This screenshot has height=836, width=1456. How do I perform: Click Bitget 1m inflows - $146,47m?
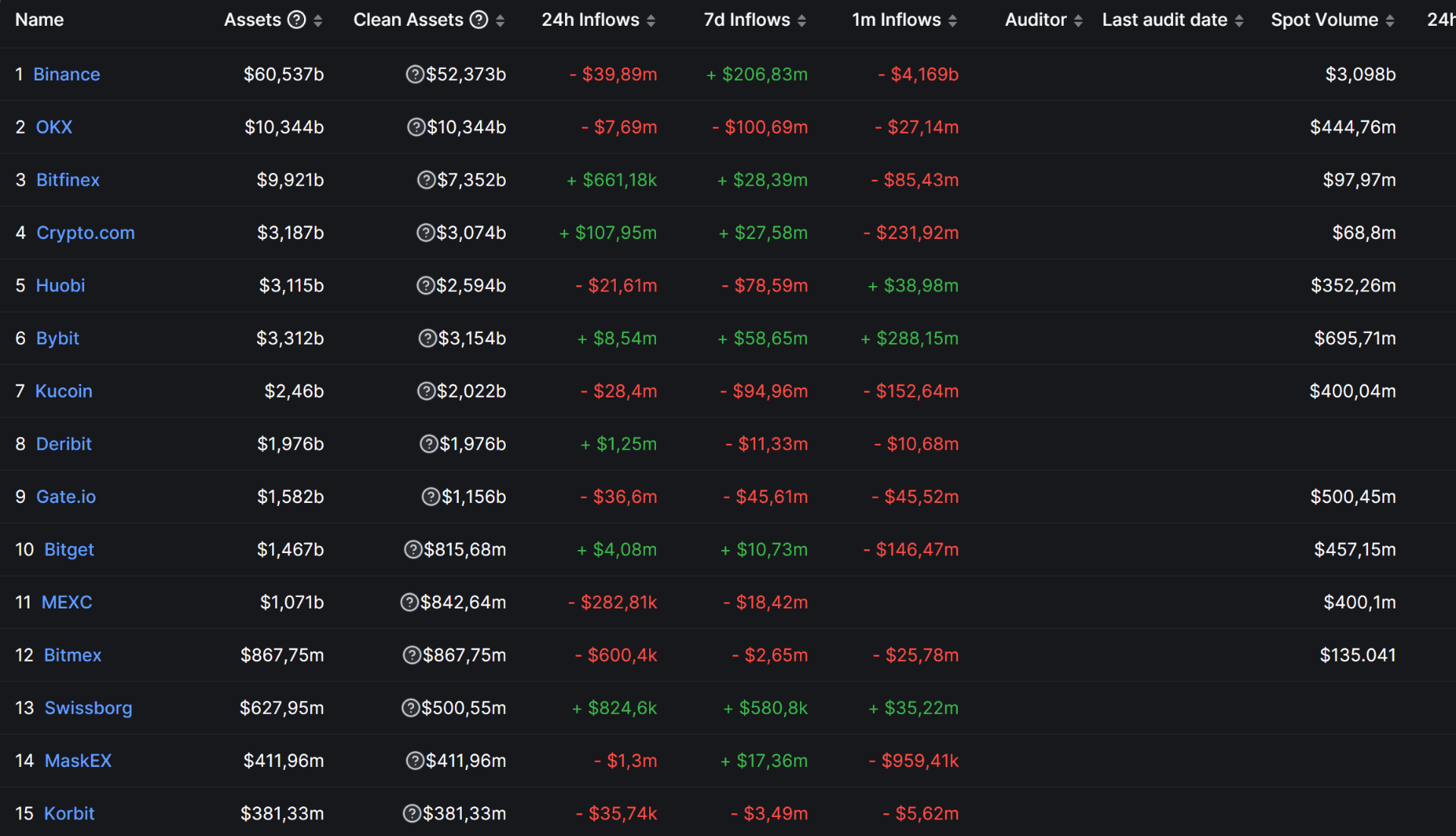(911, 549)
